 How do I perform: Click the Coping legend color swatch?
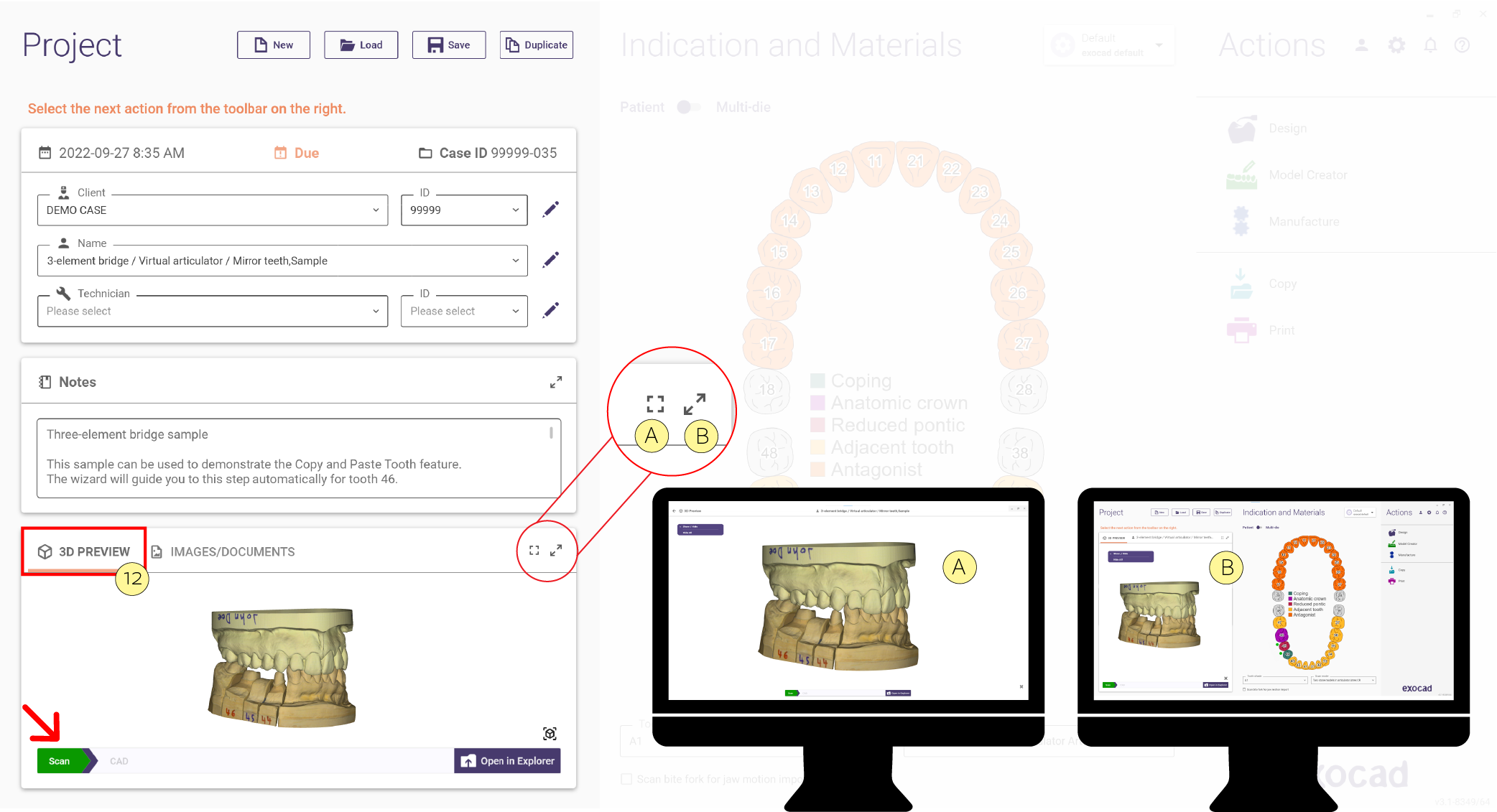tap(817, 381)
